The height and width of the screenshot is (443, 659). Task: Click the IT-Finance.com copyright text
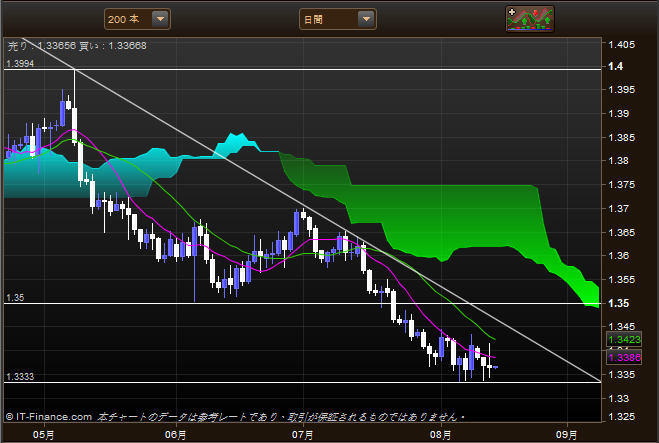[49, 417]
